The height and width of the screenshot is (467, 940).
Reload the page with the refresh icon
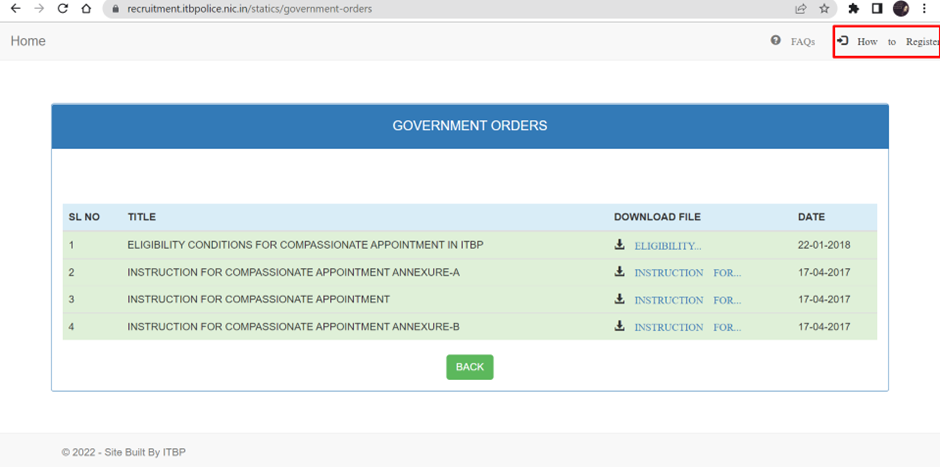(x=63, y=9)
